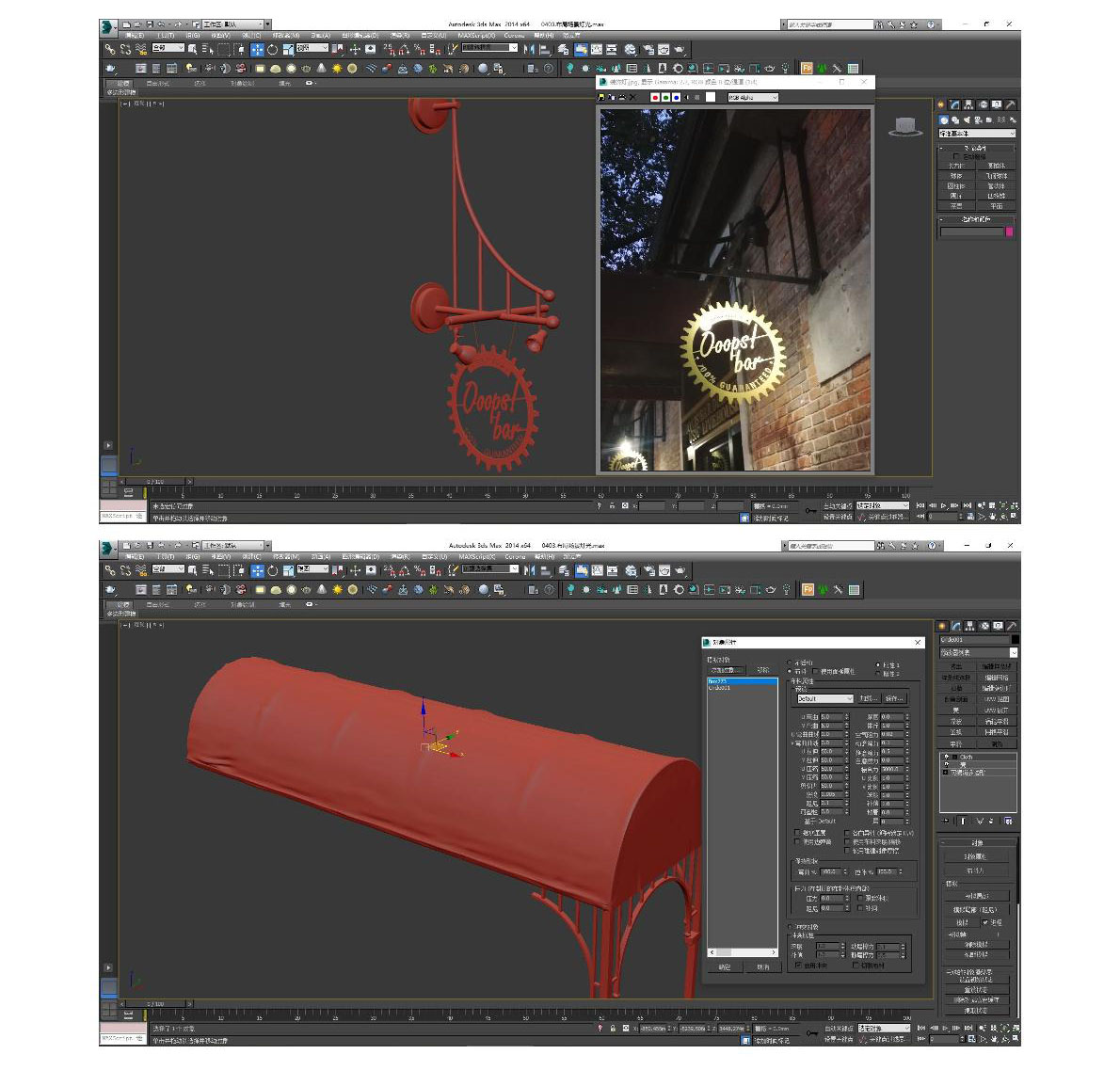Click the OK button in properties dialog
1120x1086 pixels.
pos(725,966)
